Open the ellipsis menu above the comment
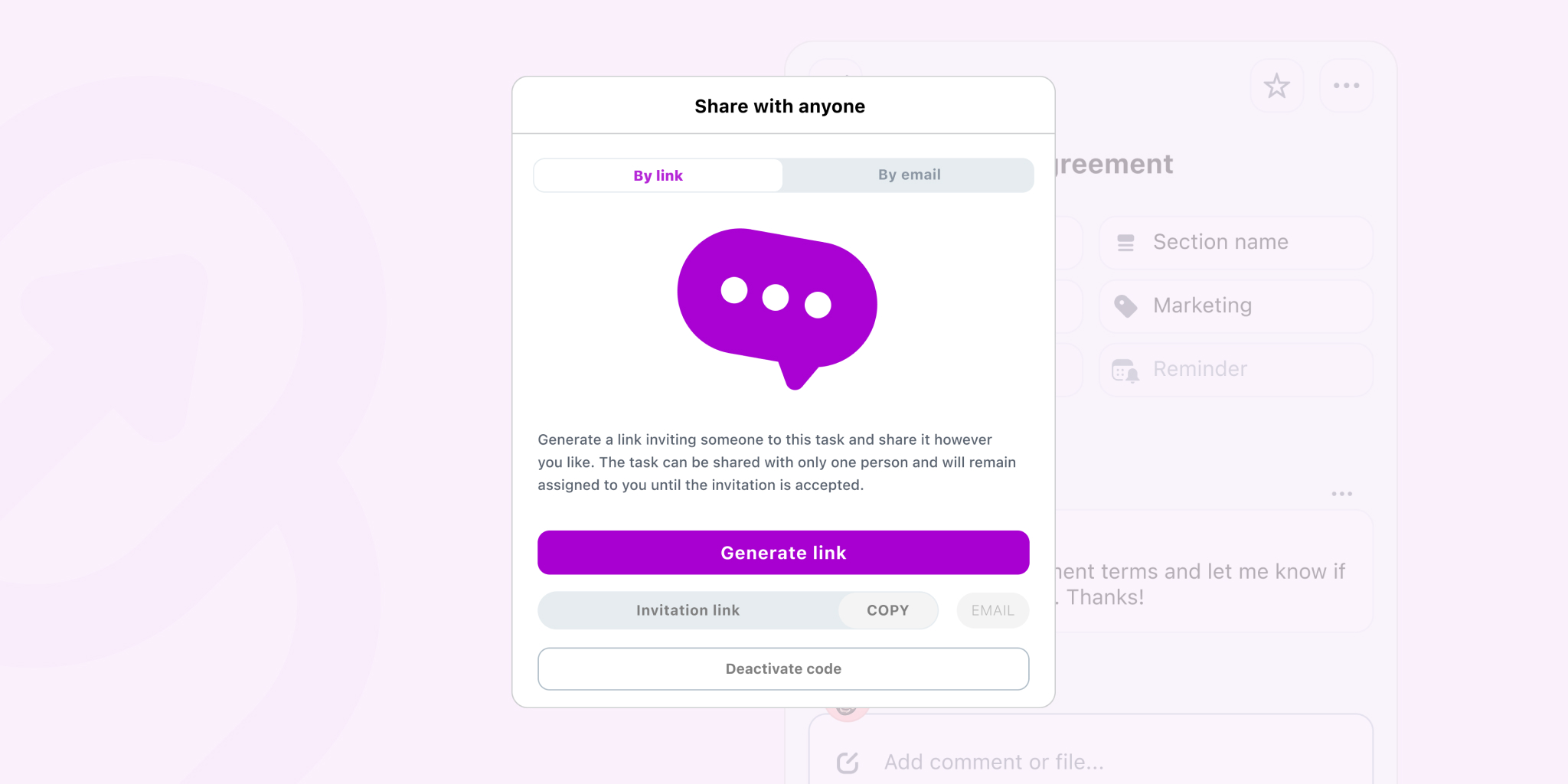 pos(1341,494)
